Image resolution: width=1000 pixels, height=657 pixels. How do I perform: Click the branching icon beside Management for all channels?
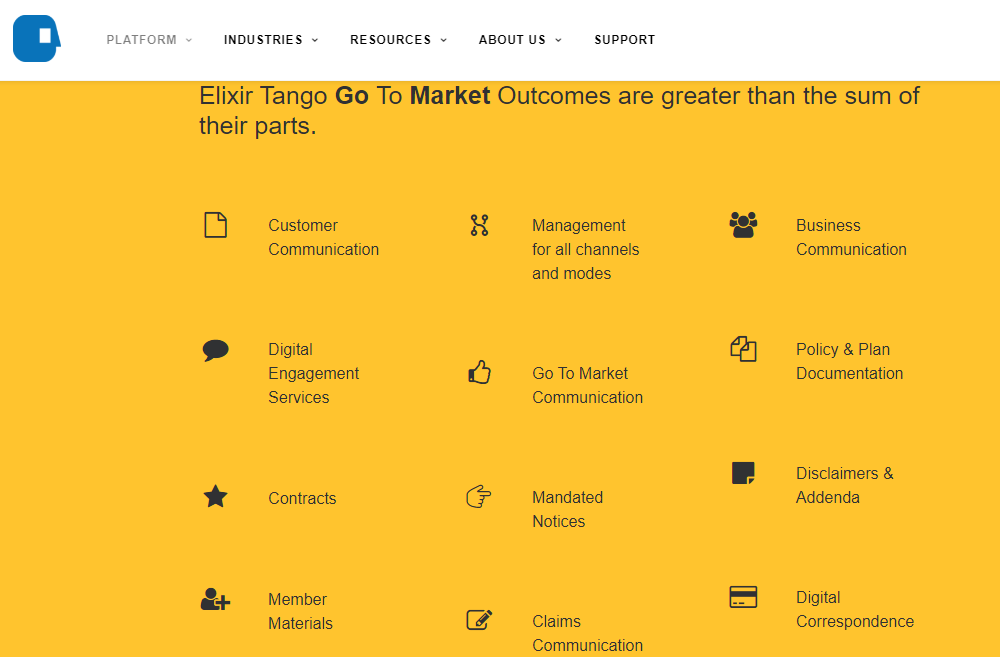pyautogui.click(x=479, y=225)
